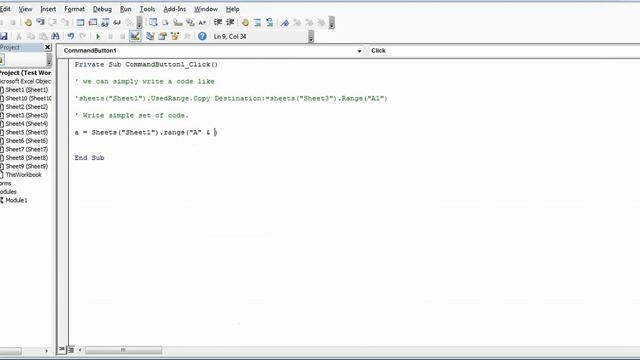Screen dimensions: 640x360
Task: Open the Immediate Window icon
Action: click(93, 22)
